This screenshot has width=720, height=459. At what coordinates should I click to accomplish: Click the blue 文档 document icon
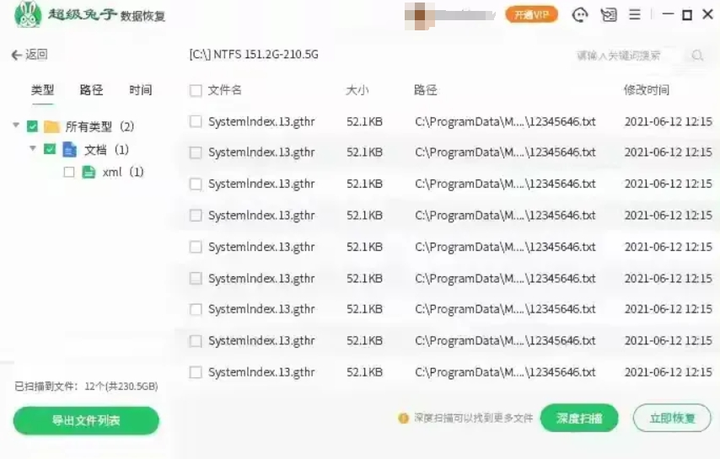[69, 150]
